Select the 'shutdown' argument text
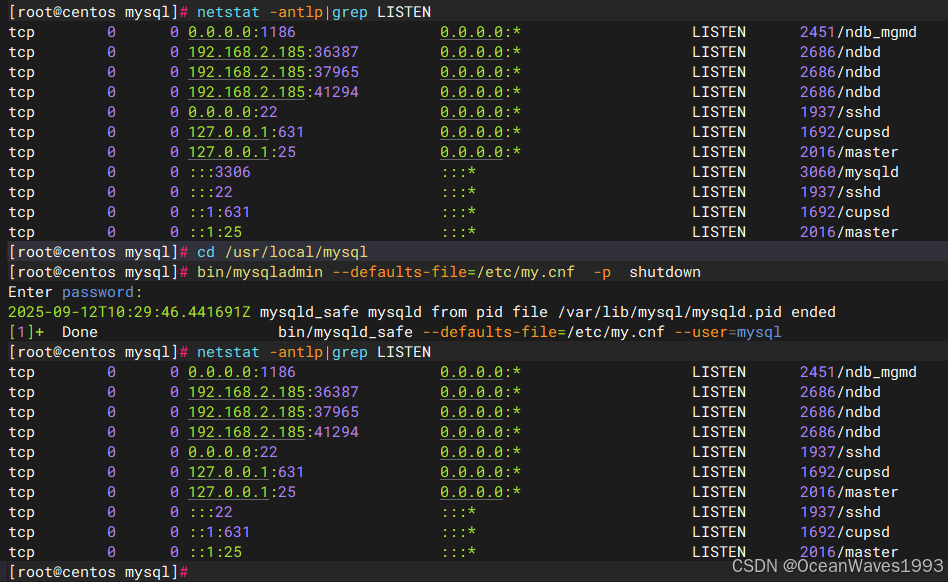 665,272
